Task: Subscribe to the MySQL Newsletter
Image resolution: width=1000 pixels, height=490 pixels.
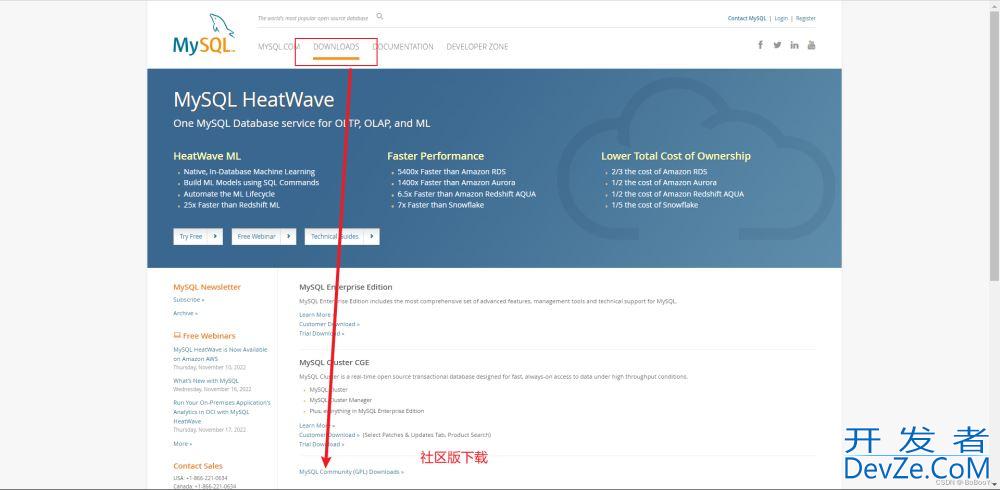Action: (189, 299)
